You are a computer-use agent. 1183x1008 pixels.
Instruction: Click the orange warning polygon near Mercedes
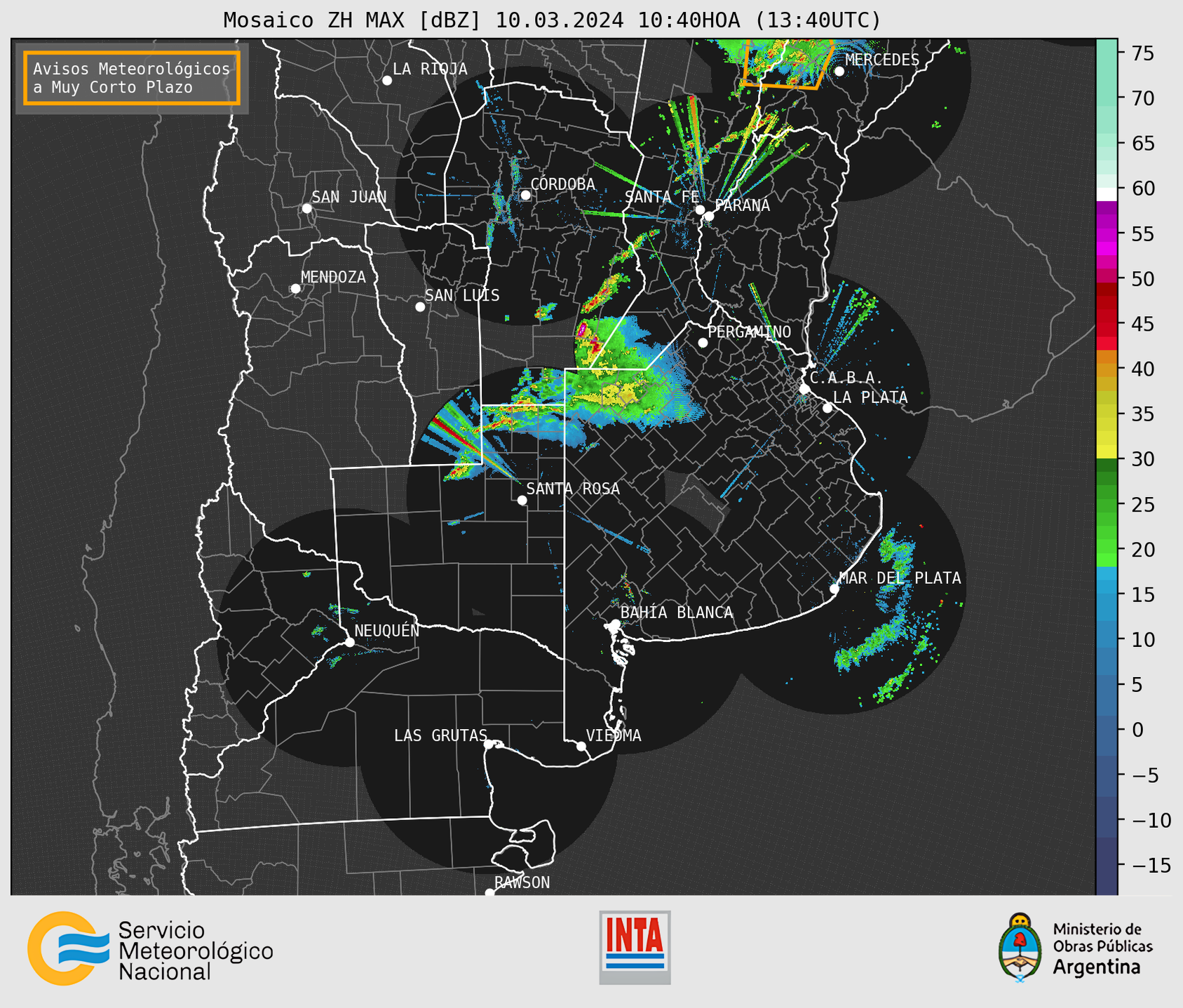(788, 63)
